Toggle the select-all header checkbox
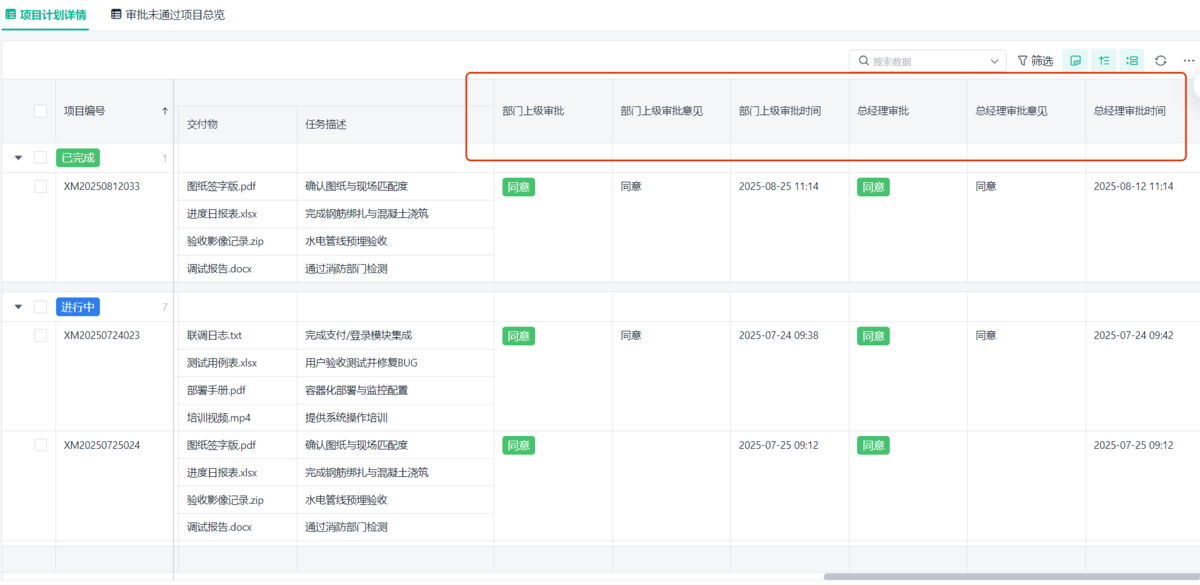This screenshot has height=585, width=1200. [x=41, y=111]
